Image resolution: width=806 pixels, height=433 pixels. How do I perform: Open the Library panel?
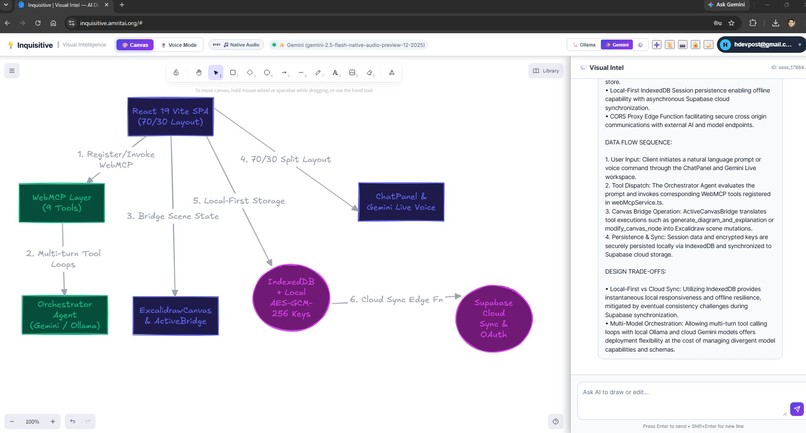pos(545,71)
